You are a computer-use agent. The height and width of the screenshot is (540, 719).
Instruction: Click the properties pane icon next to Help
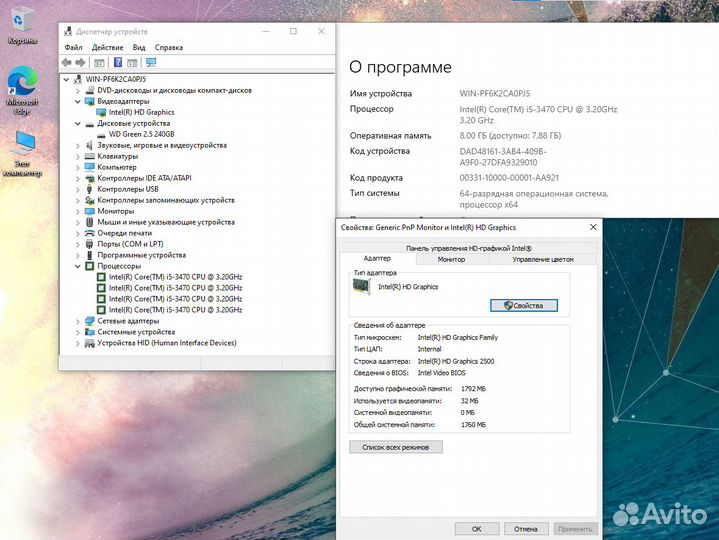[x=132, y=62]
